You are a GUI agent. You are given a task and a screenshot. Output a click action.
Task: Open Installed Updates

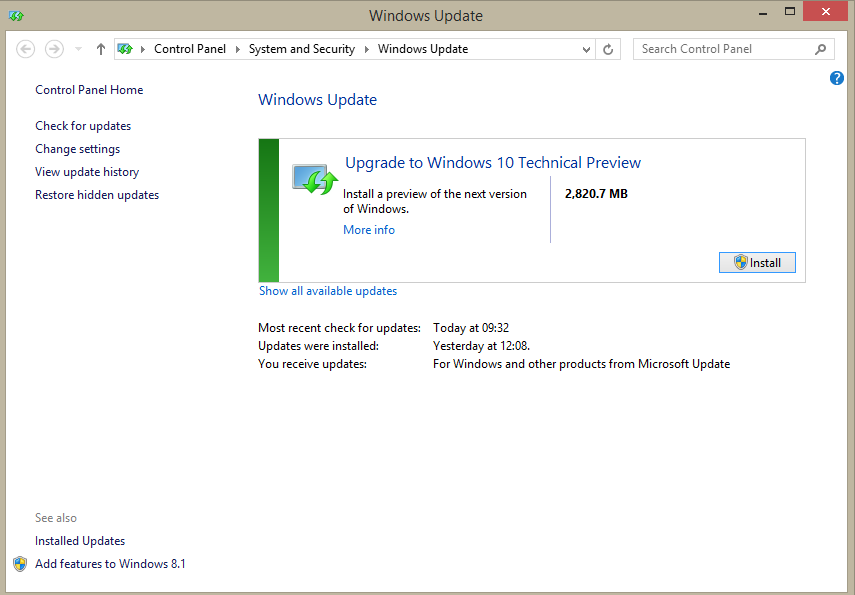pos(80,540)
